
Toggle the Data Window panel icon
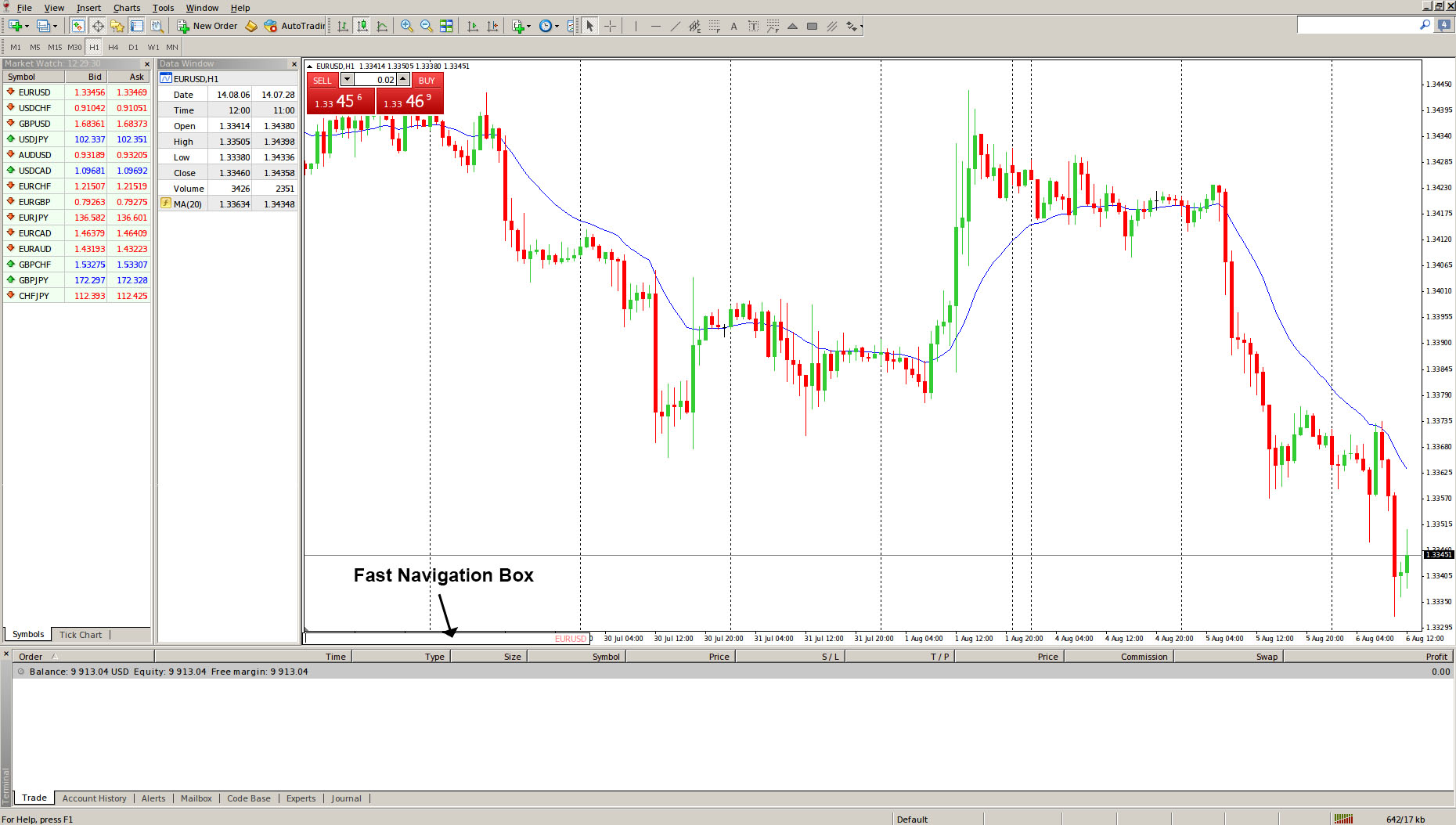coord(98,26)
